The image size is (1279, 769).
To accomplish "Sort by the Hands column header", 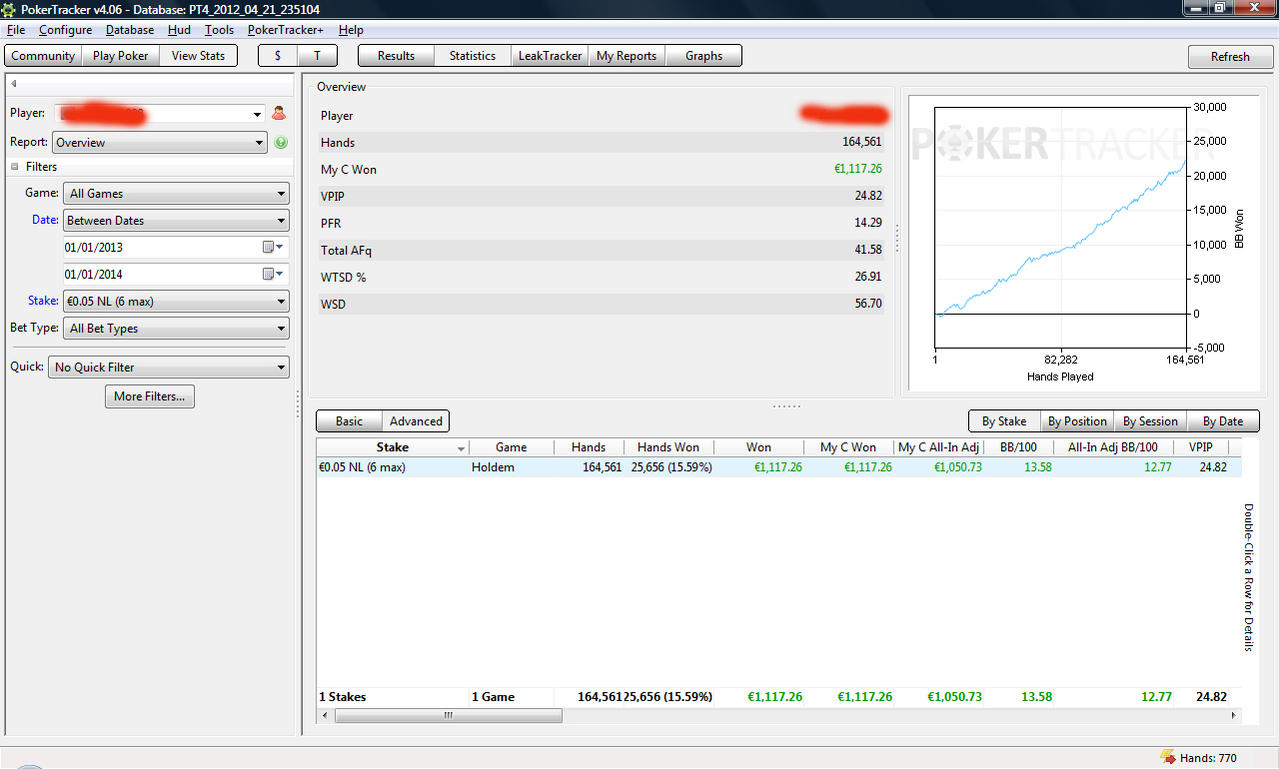I will click(x=588, y=448).
